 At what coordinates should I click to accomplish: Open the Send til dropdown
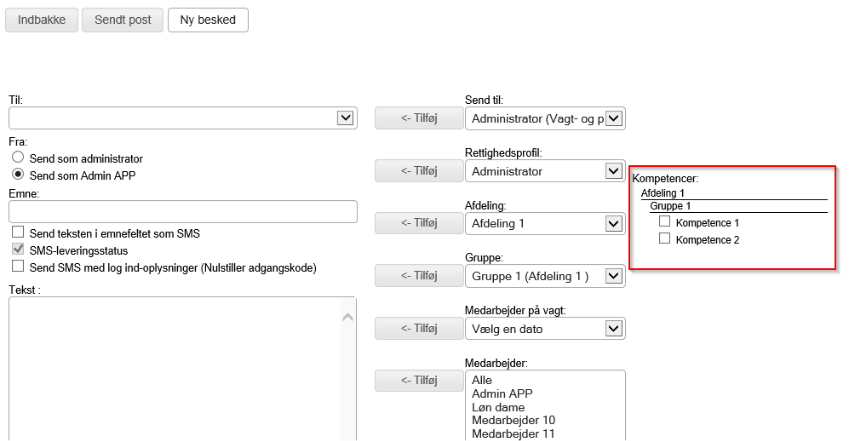614,119
